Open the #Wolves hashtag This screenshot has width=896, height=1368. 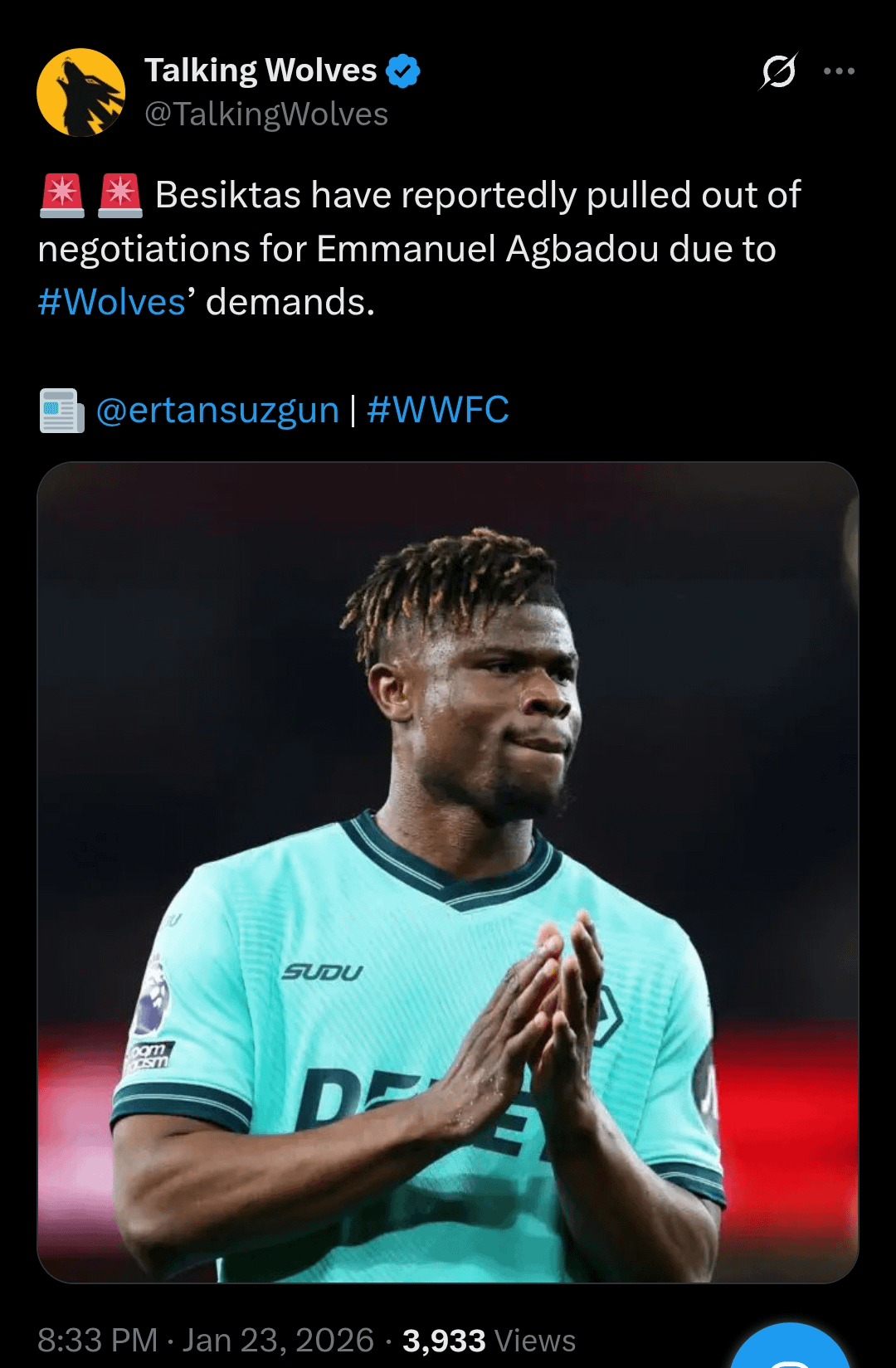pos(112,302)
